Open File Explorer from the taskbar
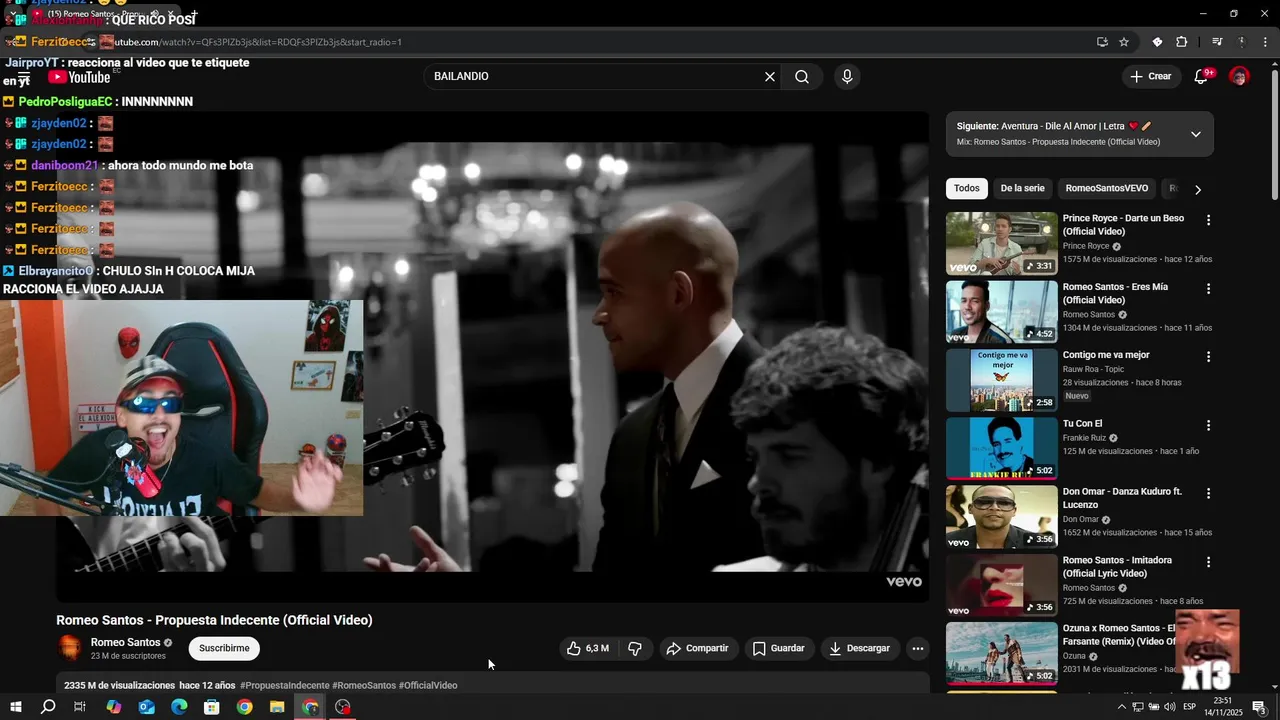Image resolution: width=1280 pixels, height=720 pixels. click(277, 707)
